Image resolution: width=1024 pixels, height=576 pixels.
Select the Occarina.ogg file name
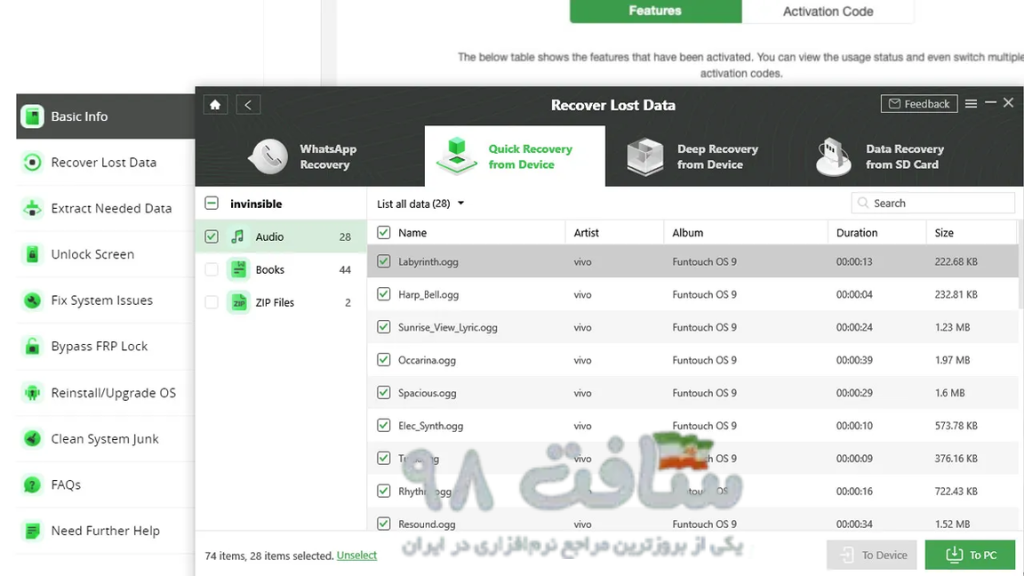tap(427, 360)
